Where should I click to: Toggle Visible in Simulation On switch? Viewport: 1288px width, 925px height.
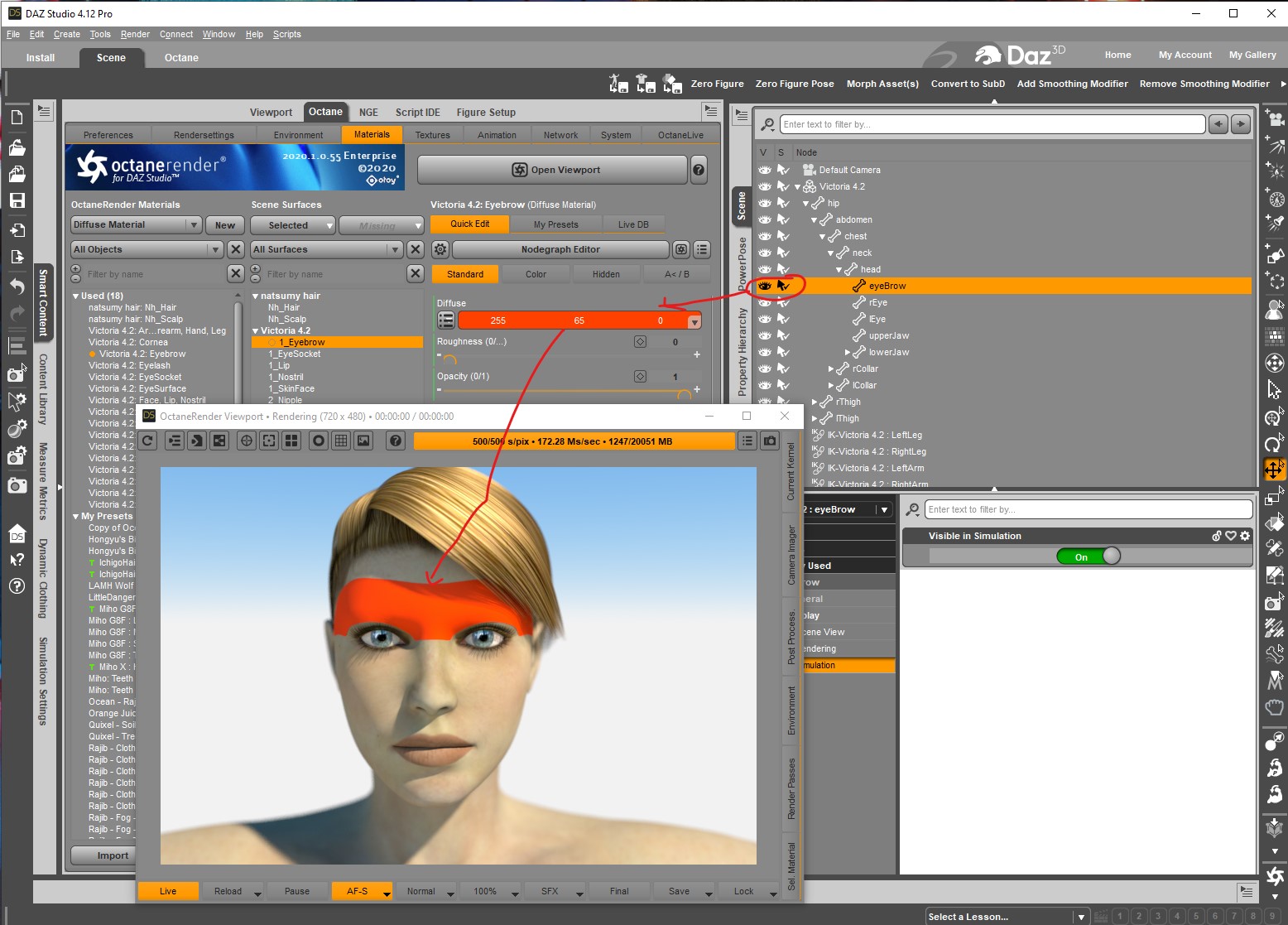tap(1089, 556)
